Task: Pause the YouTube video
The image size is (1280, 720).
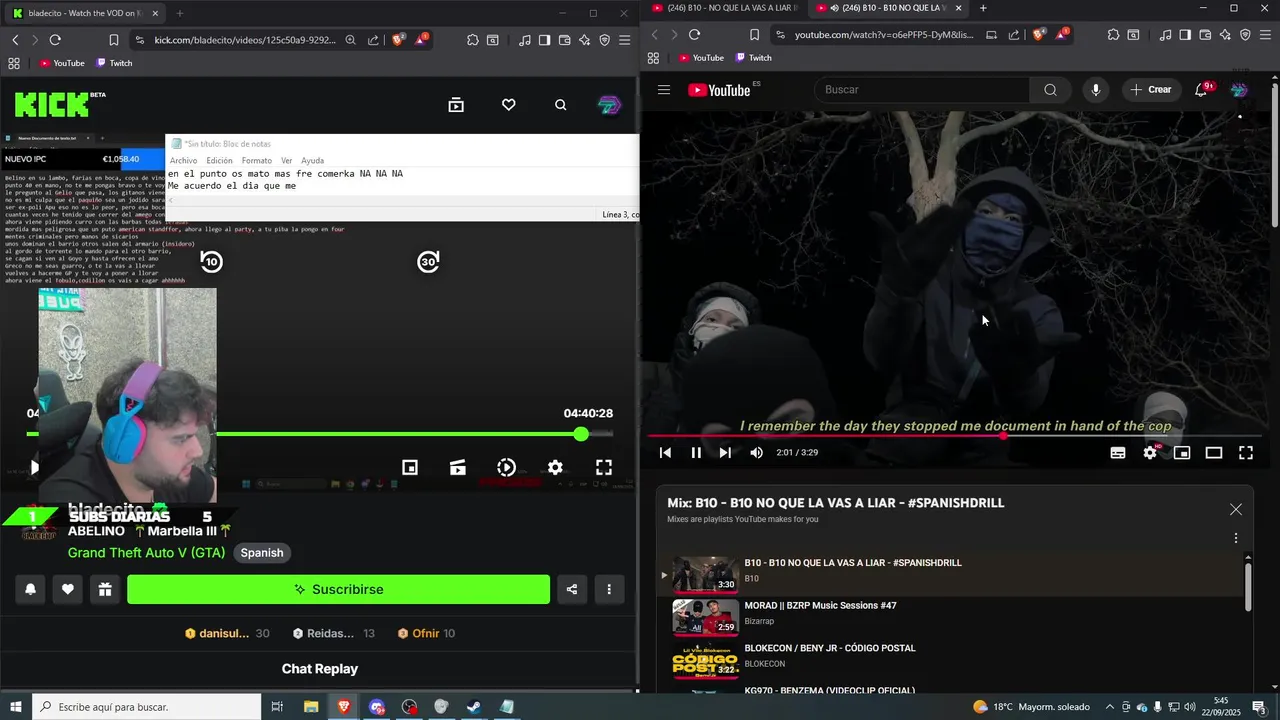Action: (x=696, y=453)
